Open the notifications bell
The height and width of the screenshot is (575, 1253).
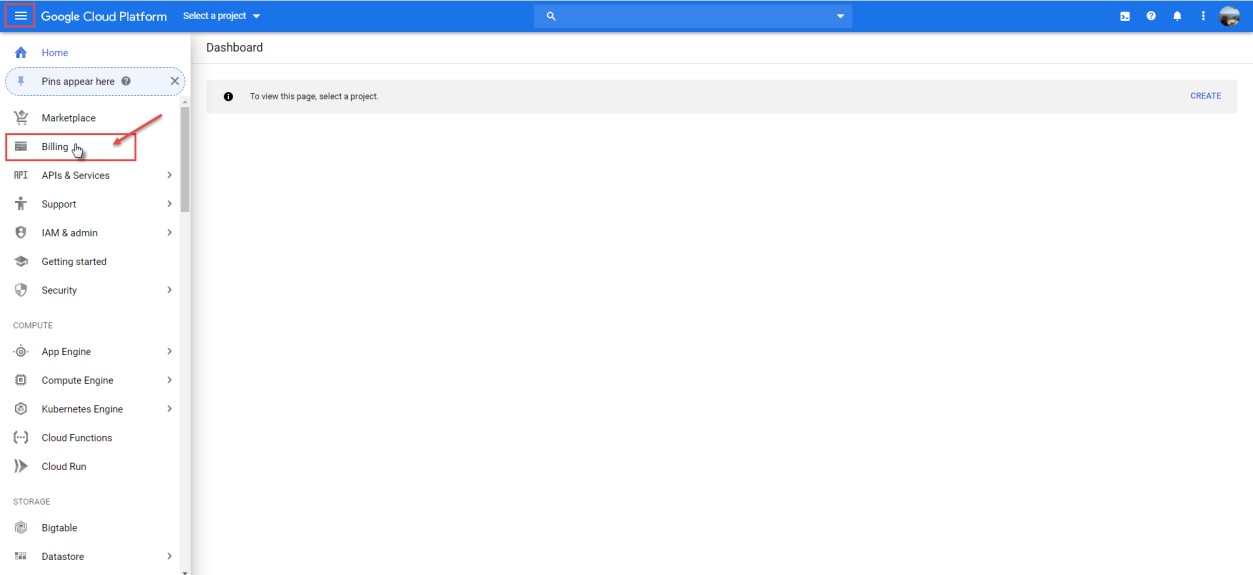(1177, 16)
